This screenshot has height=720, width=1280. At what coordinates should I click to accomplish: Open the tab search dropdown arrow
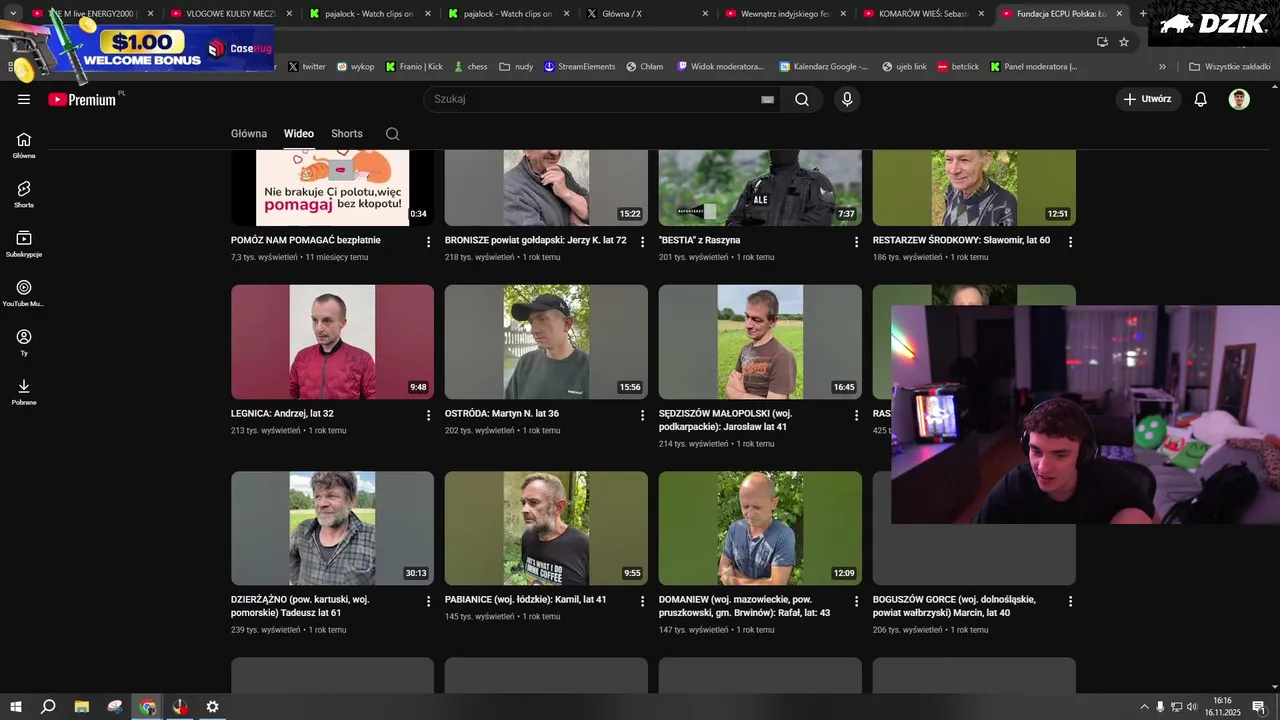(x=13, y=14)
